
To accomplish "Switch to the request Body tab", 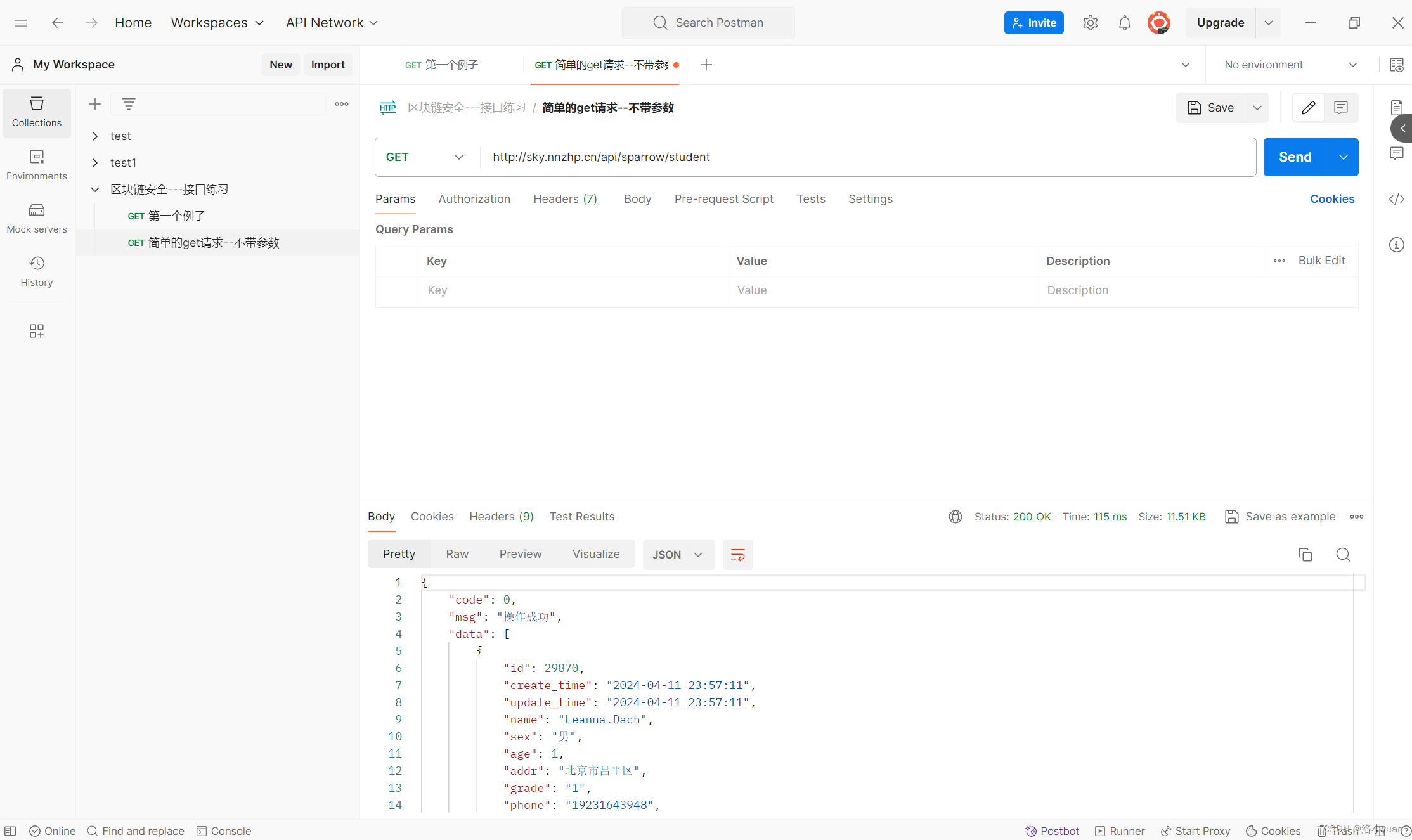I will click(x=638, y=199).
